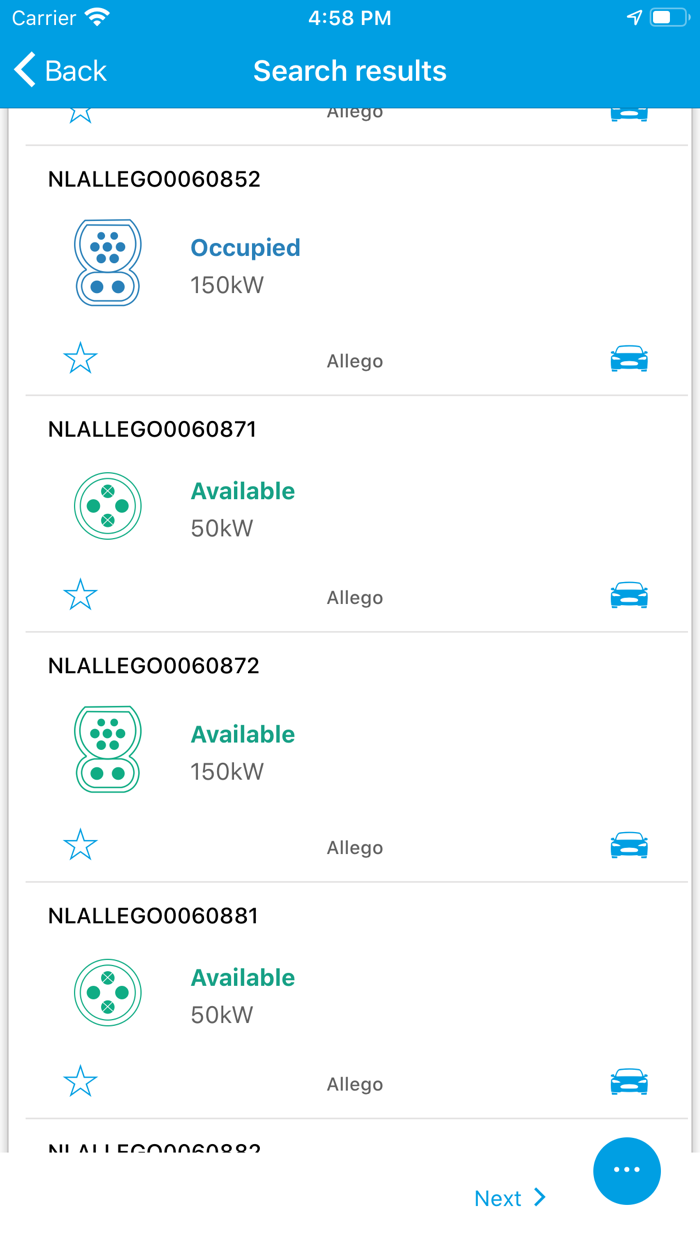Tap the Back chevron in the header
This screenshot has width=700, height=1244.
(24, 70)
